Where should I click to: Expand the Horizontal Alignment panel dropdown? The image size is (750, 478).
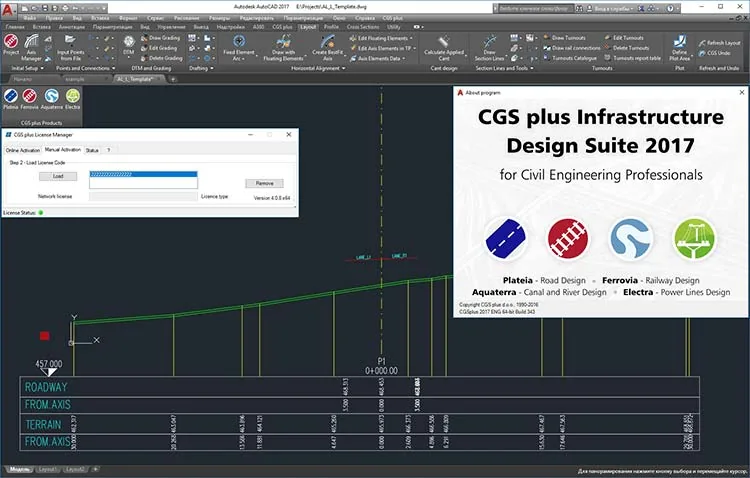pyautogui.click(x=318, y=68)
